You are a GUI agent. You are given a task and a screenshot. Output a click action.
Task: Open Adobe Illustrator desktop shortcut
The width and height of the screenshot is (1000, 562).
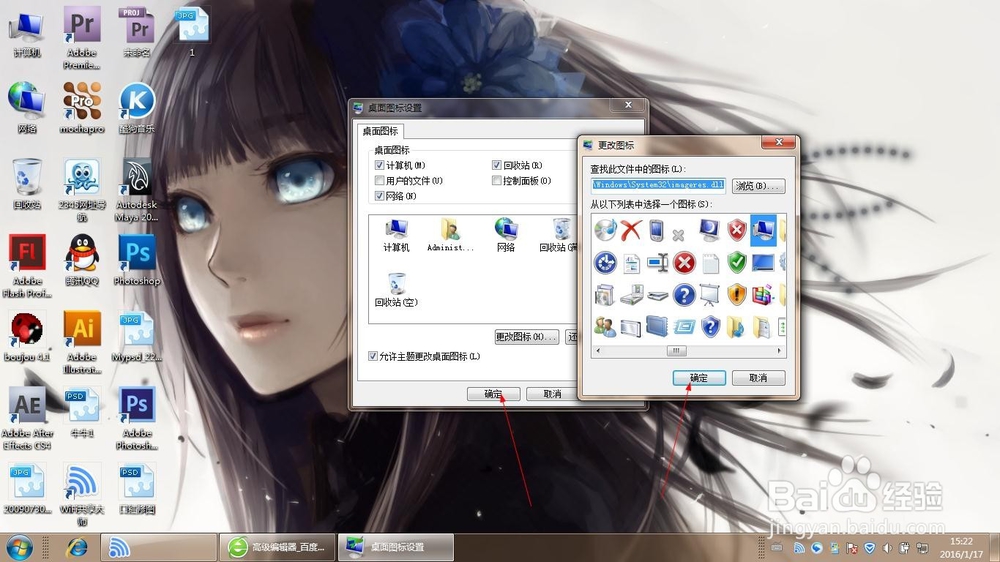[82, 343]
